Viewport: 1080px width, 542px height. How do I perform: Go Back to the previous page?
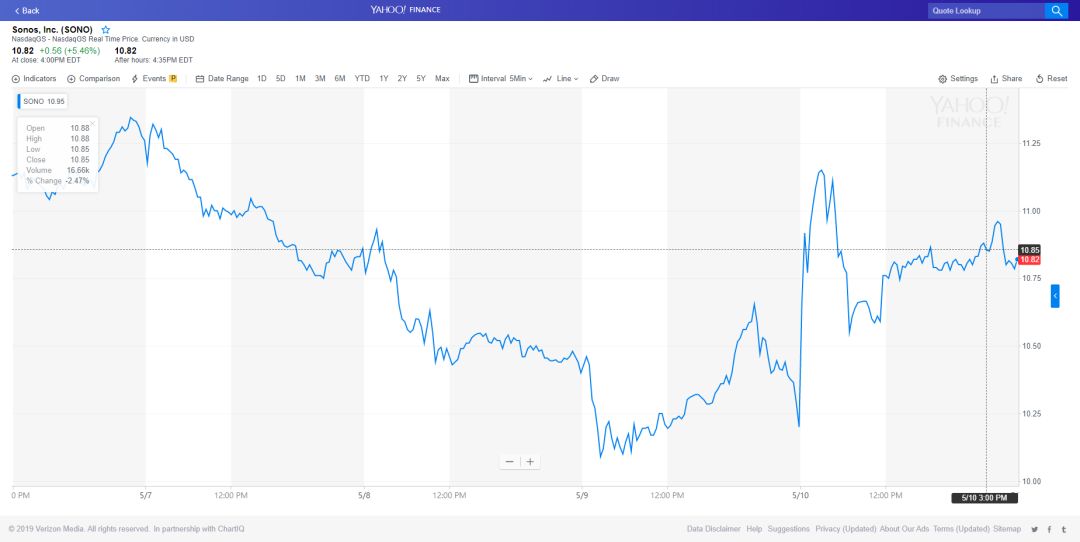[27, 11]
